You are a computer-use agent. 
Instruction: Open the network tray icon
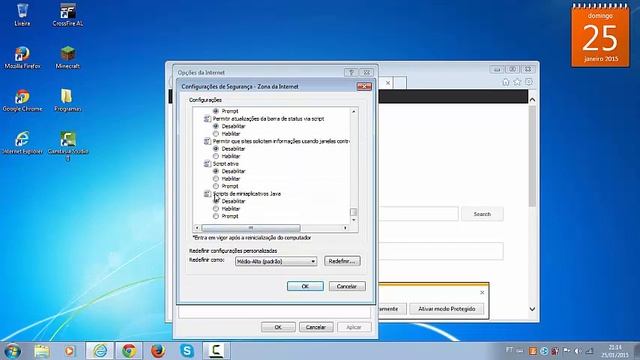pos(589,351)
